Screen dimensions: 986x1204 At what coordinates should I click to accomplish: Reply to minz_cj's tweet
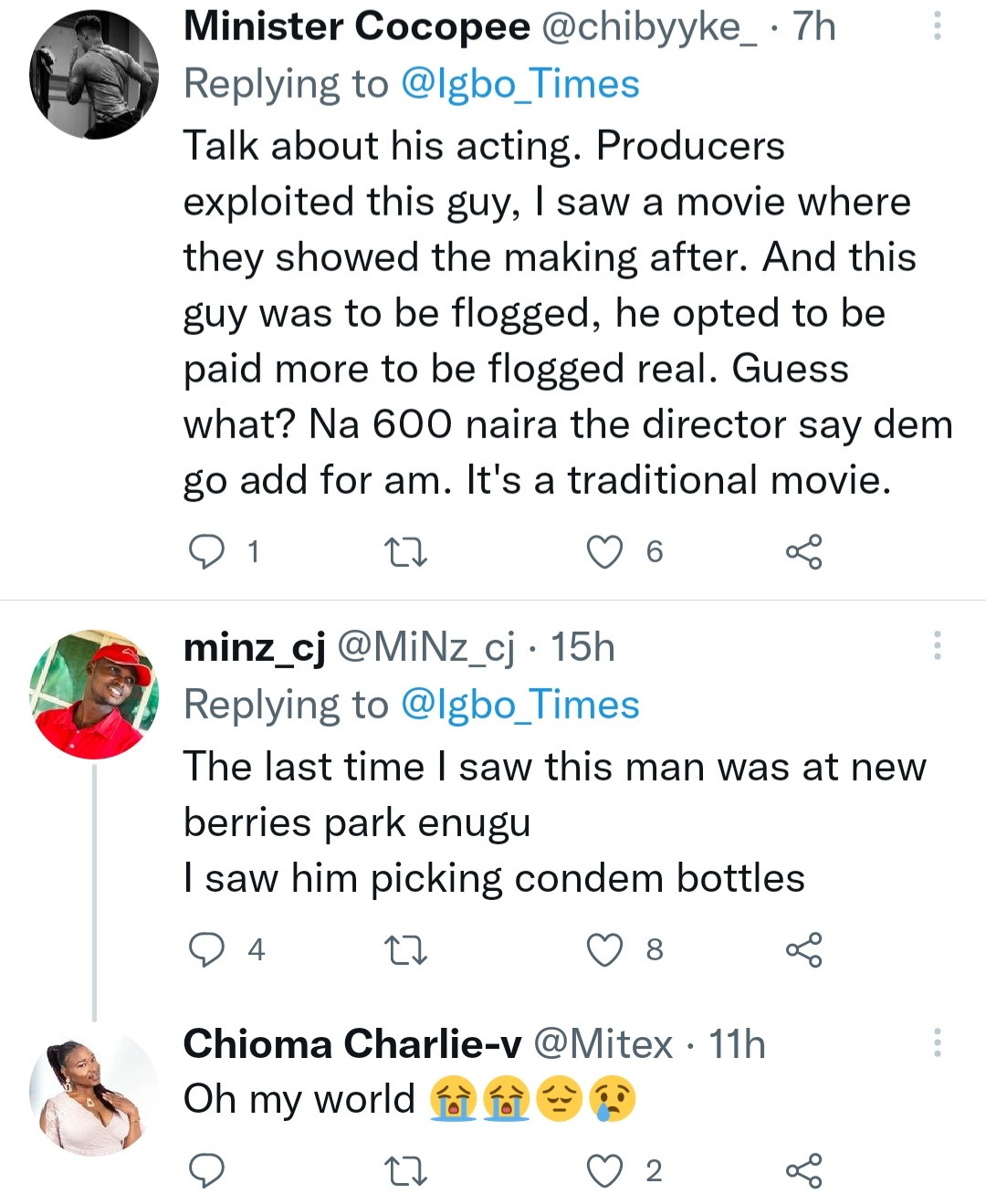206,950
